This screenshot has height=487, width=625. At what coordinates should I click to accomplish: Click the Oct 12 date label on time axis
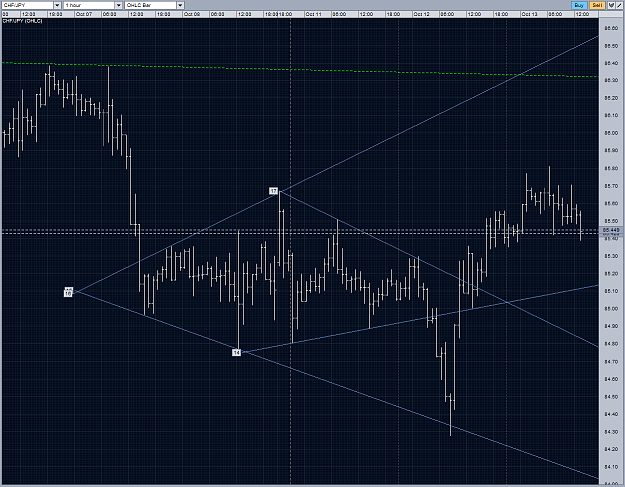pos(421,14)
